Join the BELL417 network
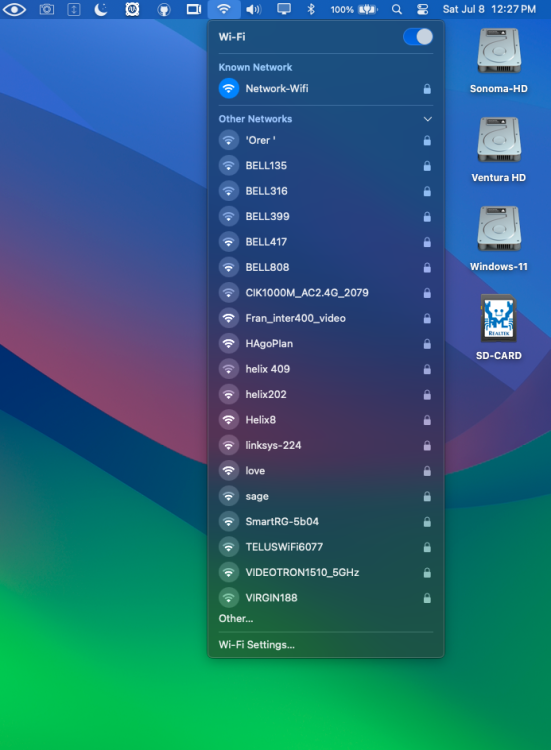This screenshot has height=750, width=551. tap(326, 242)
